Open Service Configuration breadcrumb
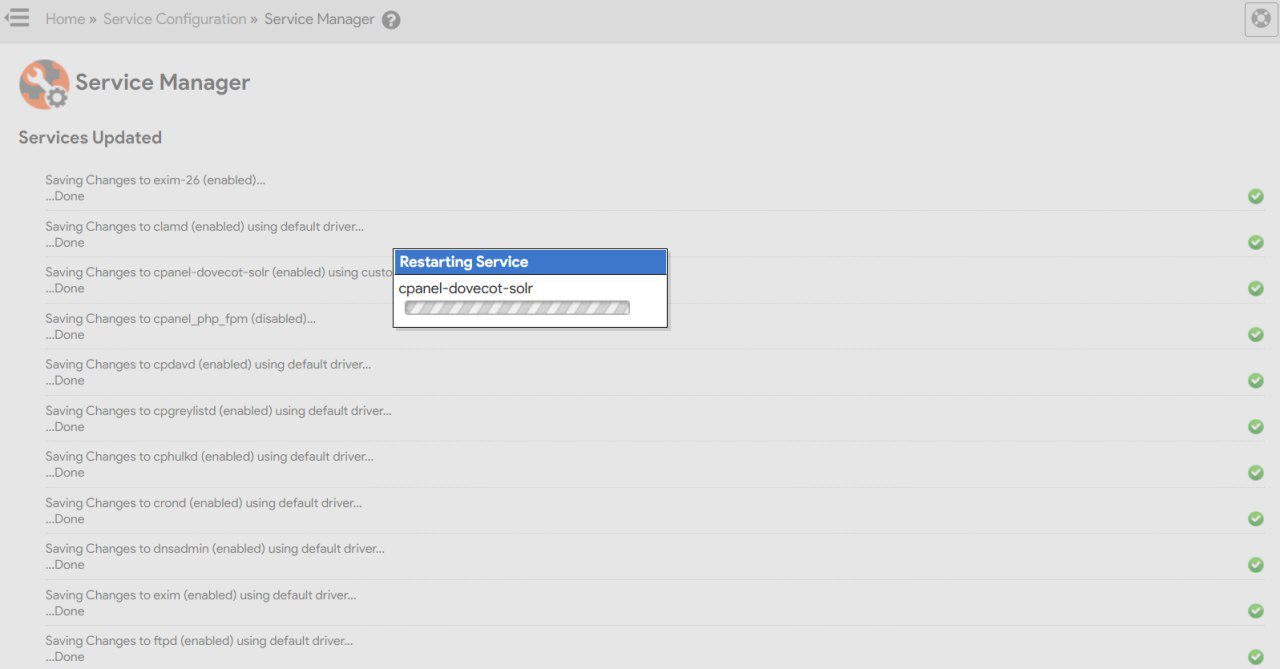Viewport: 1280px width, 669px height. pos(174,19)
